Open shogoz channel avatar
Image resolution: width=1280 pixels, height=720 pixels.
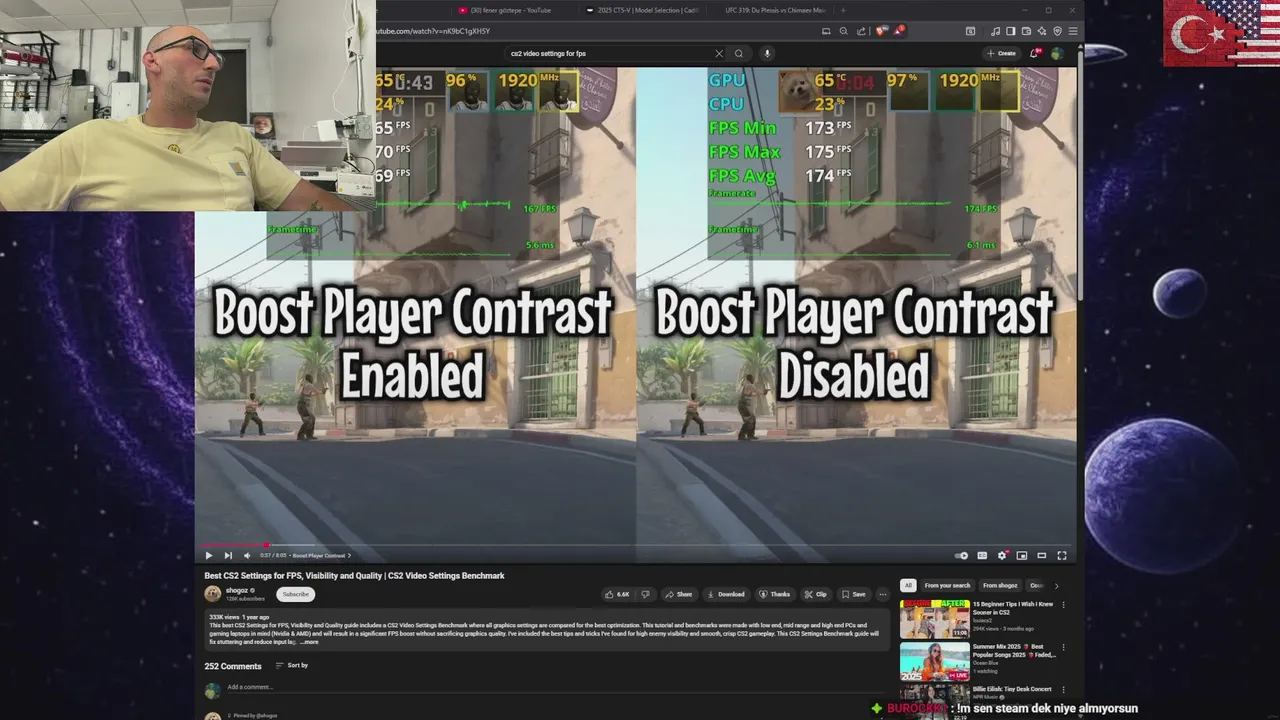pyautogui.click(x=213, y=594)
